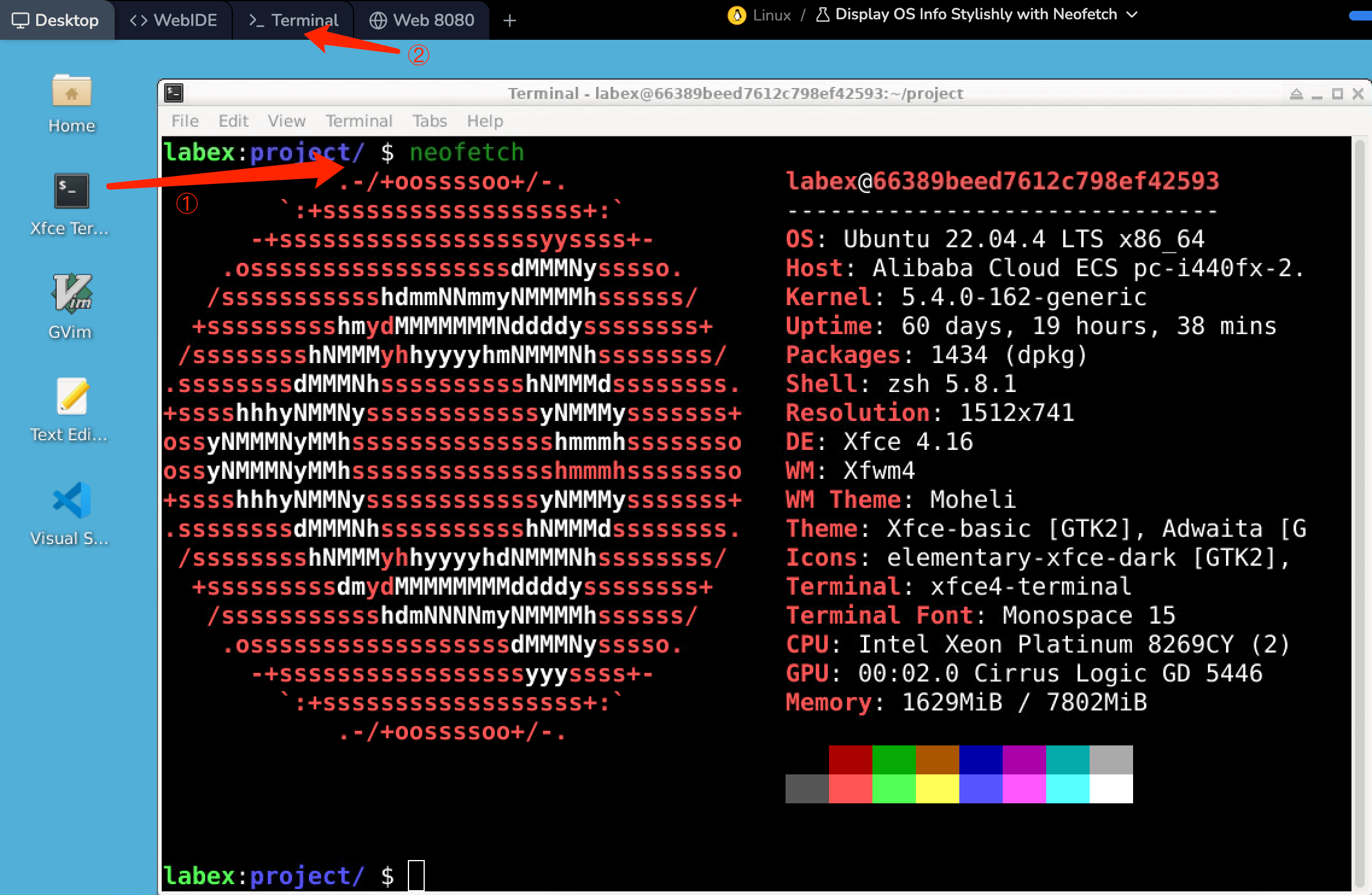Open the Edit menu in terminal
The width and height of the screenshot is (1372, 895).
coord(233,121)
